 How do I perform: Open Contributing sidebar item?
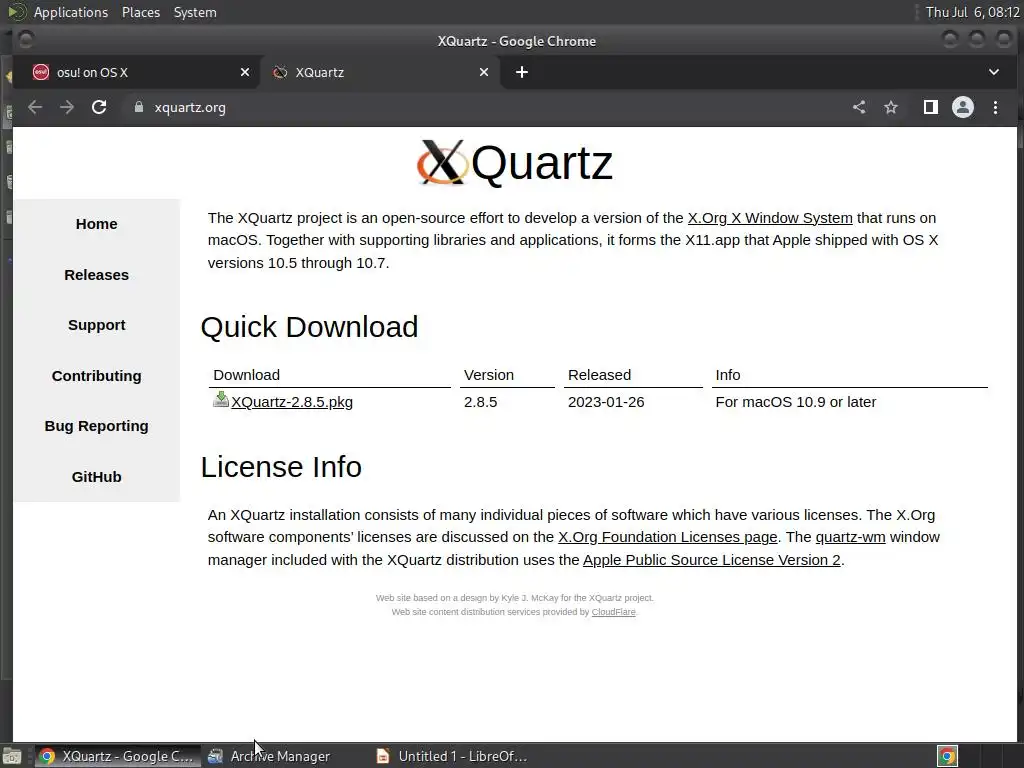(x=97, y=376)
